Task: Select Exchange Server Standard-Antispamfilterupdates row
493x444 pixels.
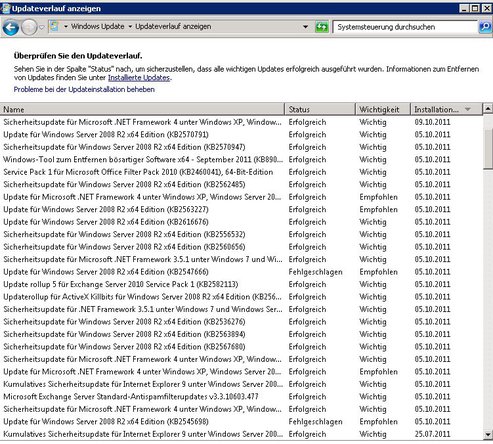Action: click(241, 397)
